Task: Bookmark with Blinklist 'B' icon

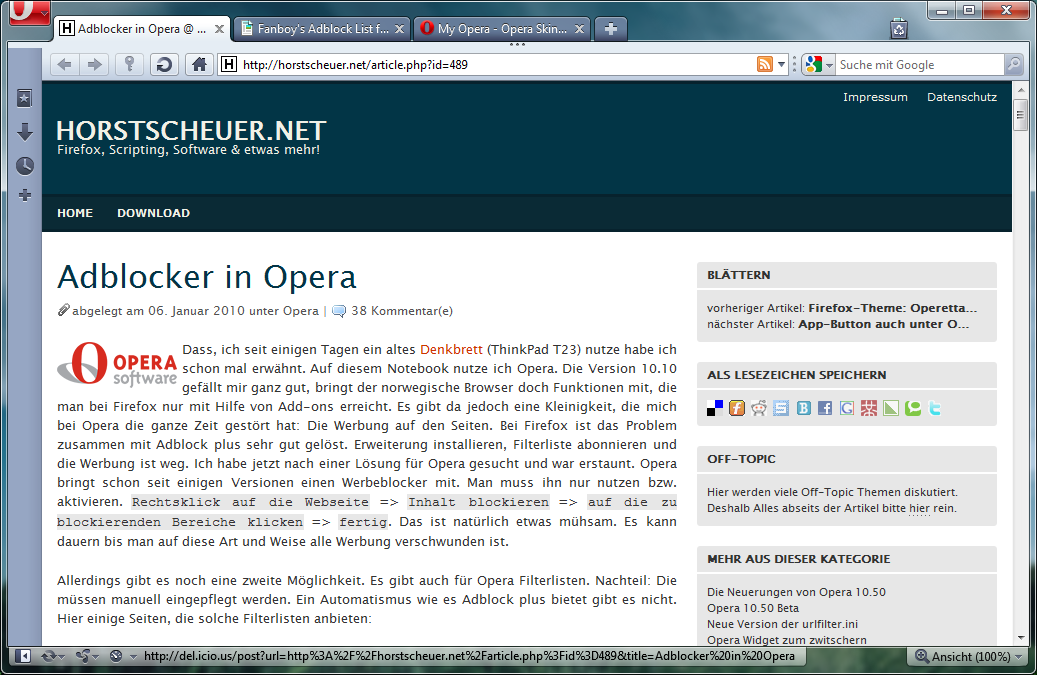Action: click(803, 408)
